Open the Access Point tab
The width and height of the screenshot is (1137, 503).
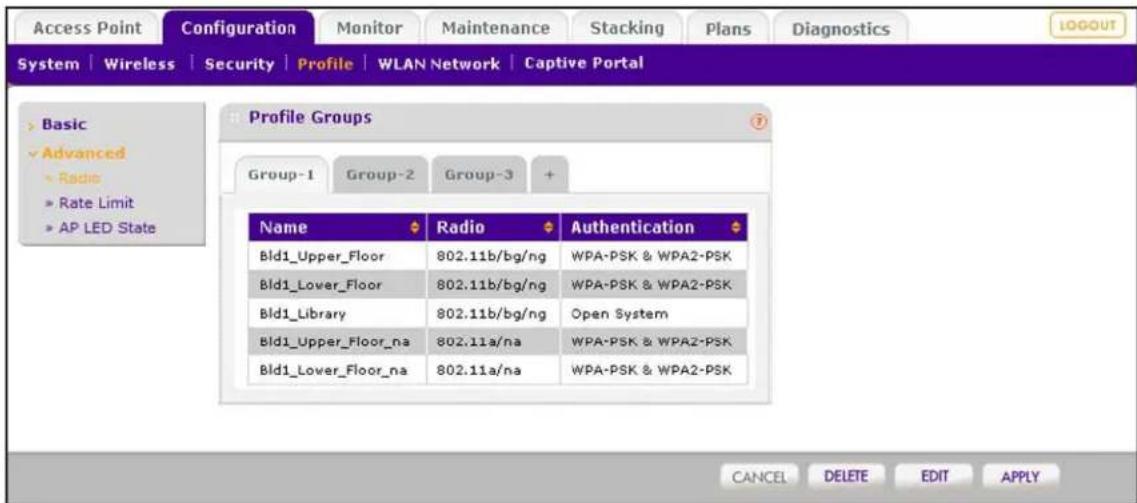pos(87,29)
